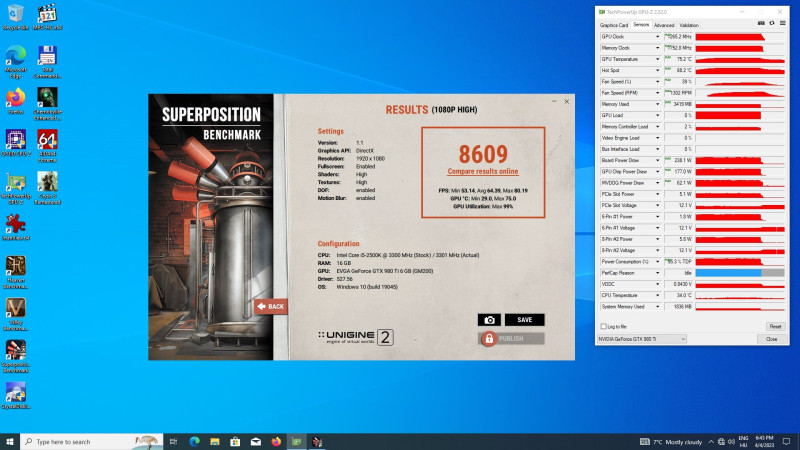Image resolution: width=800 pixels, height=450 pixels.
Task: Open the GPU Load sensor dropdown
Action: pyautogui.click(x=657, y=115)
